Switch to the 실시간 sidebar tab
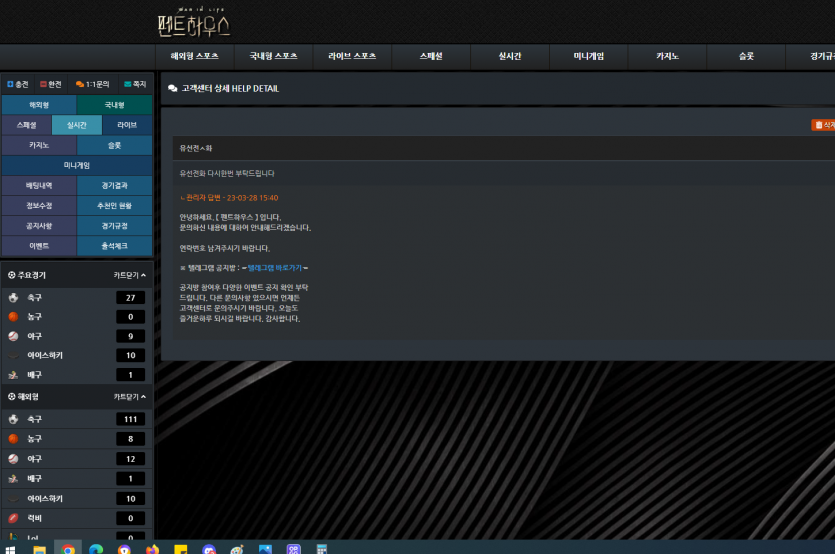 click(77, 125)
